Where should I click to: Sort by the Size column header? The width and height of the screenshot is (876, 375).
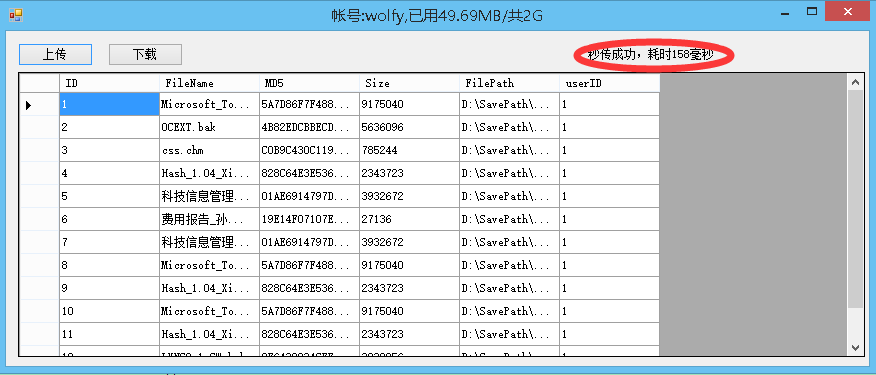[410, 83]
